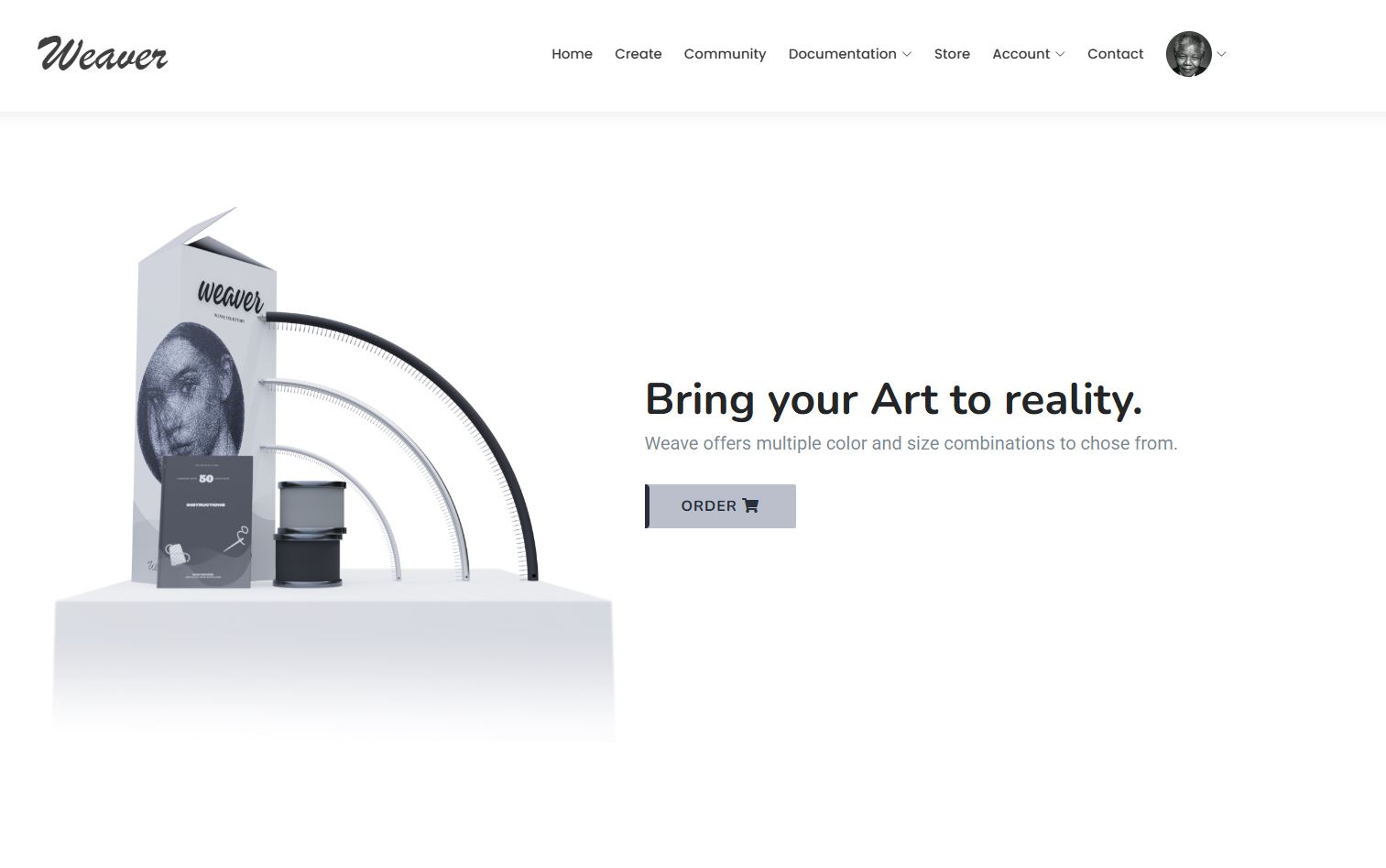The height and width of the screenshot is (868, 1386).
Task: Click the subtitle about color and size combinations
Action: (911, 443)
